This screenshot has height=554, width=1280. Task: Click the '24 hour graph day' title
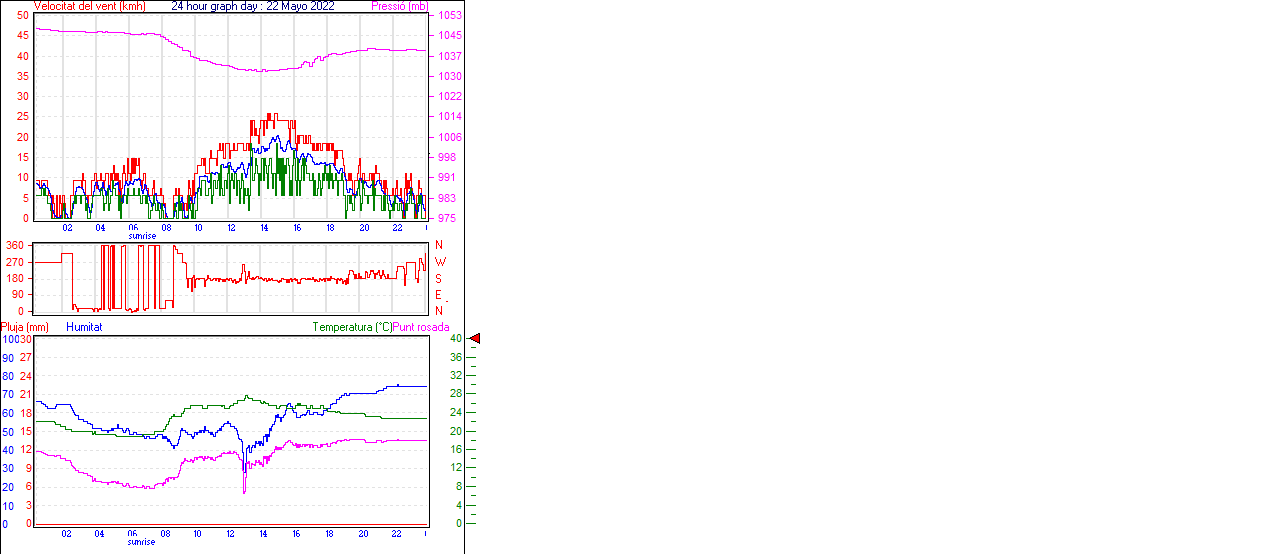253,6
